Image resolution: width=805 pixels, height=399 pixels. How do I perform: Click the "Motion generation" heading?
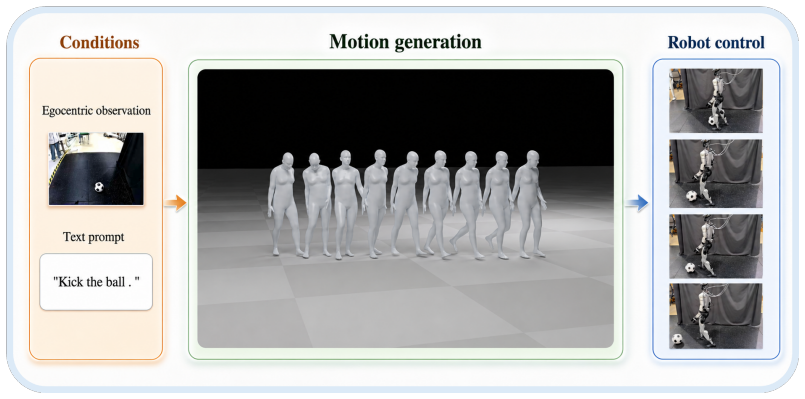[x=406, y=42]
